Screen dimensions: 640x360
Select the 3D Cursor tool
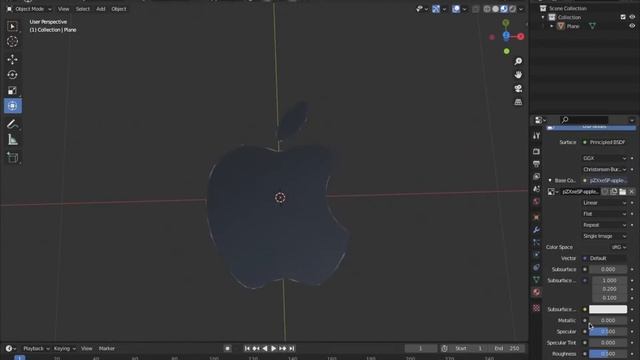12,41
